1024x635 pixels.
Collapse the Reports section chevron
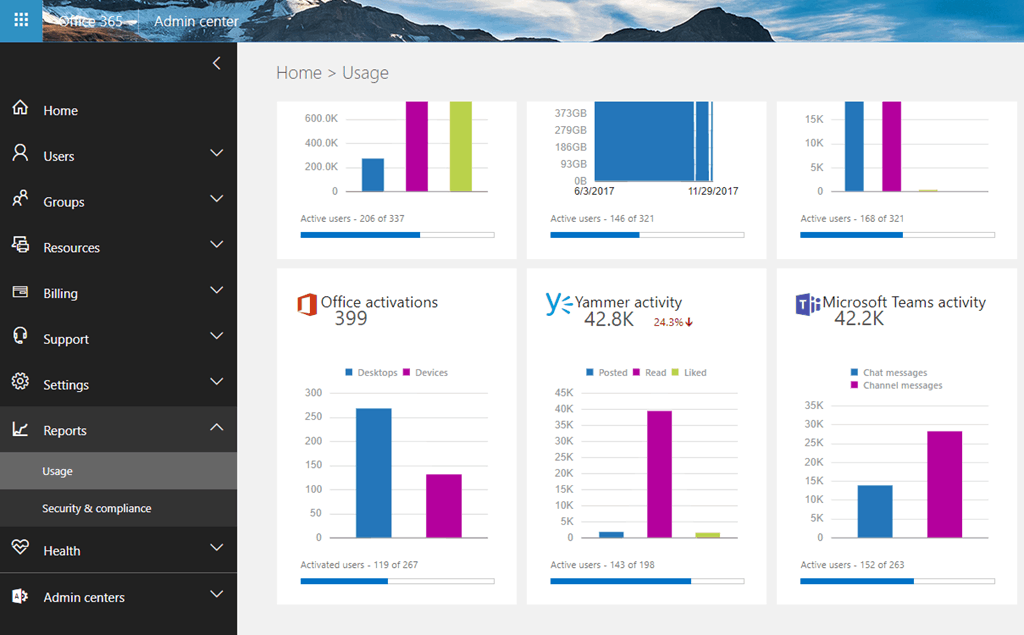coord(216,428)
